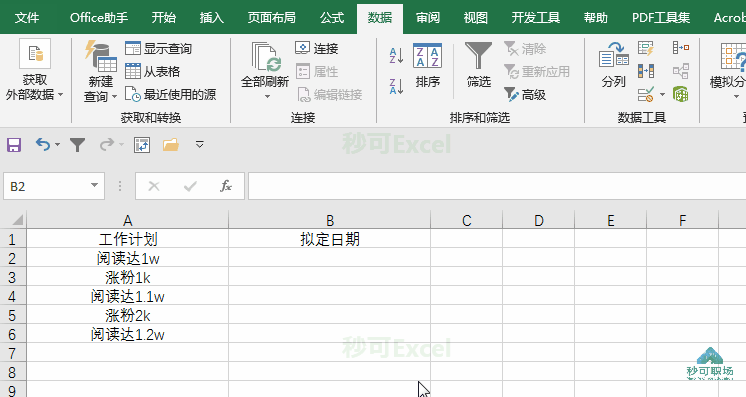Select column B header

coord(330,220)
